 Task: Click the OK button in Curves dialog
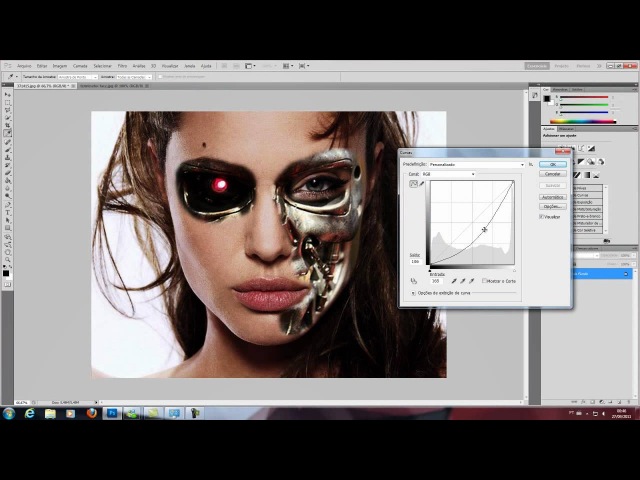552,164
